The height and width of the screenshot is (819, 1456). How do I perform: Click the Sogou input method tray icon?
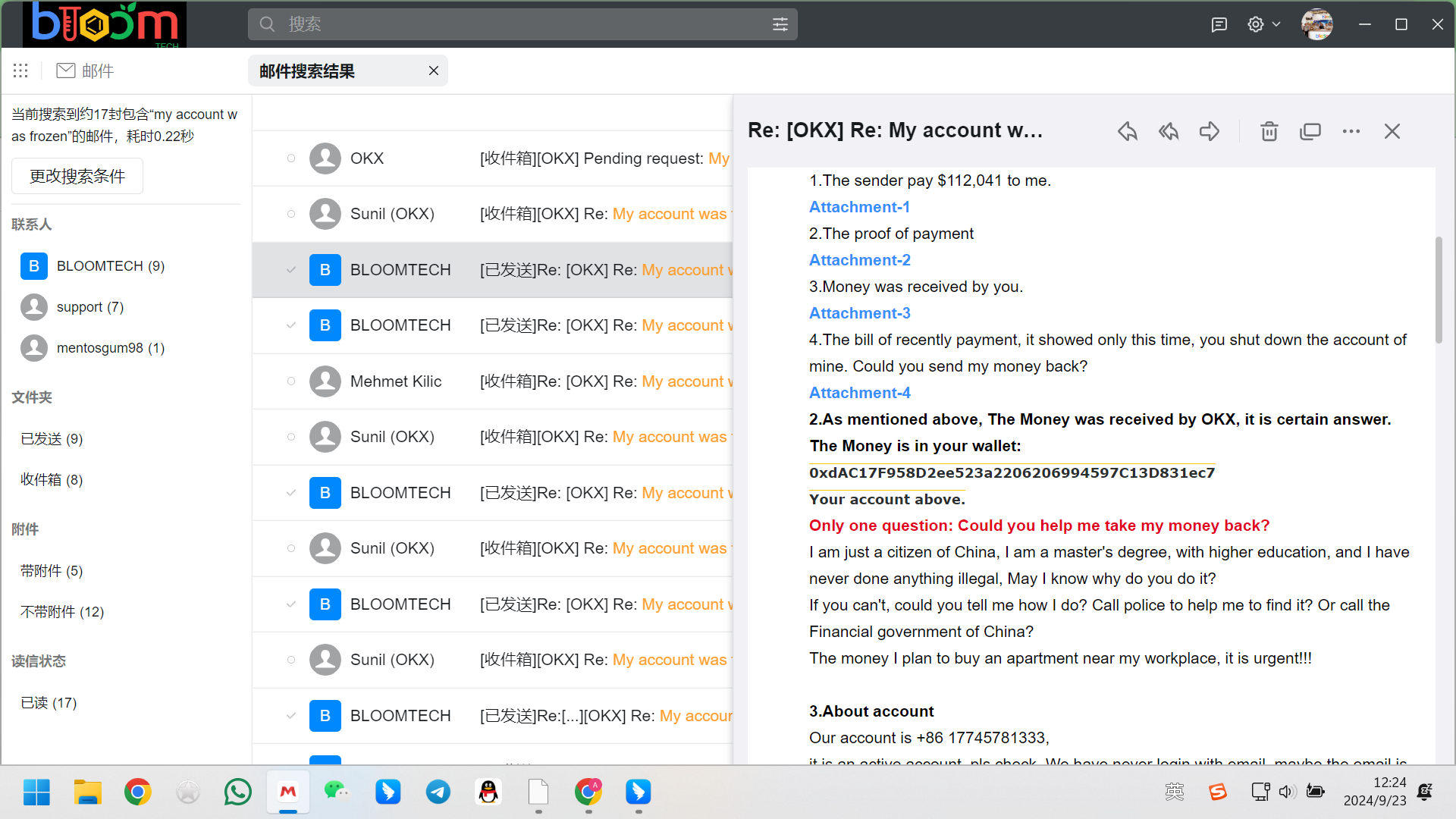click(x=1218, y=792)
